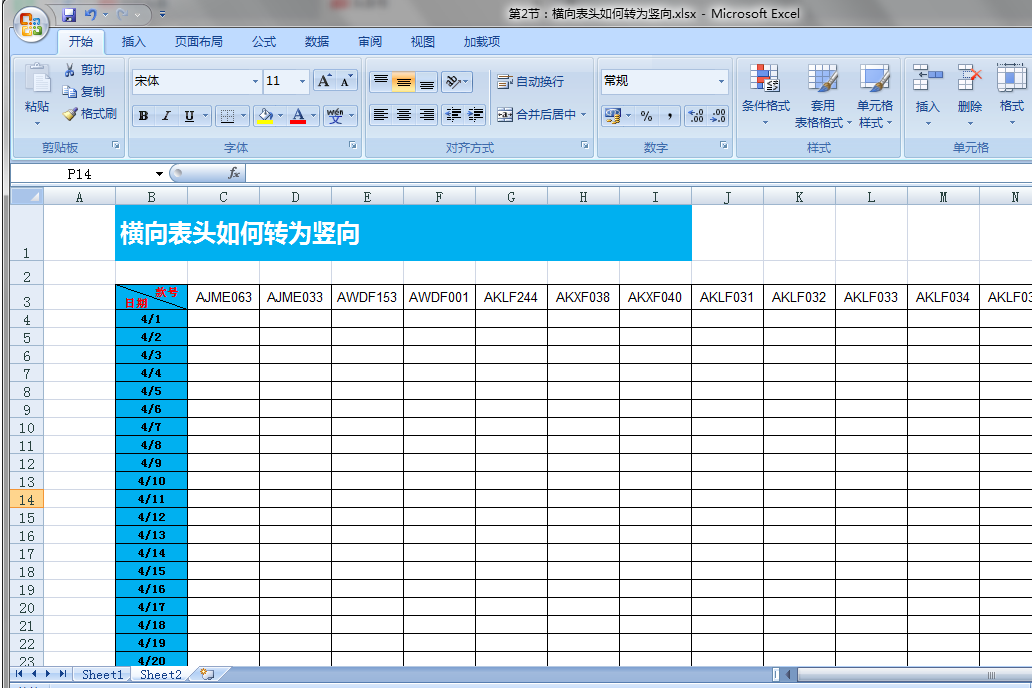The width and height of the screenshot is (1032, 688).
Task: Toggle bold formatting
Action: (x=143, y=116)
